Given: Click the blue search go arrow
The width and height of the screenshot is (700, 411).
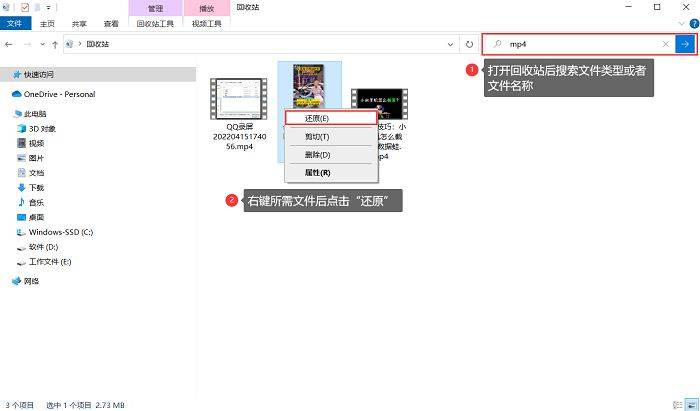Looking at the screenshot, I should [x=685, y=44].
